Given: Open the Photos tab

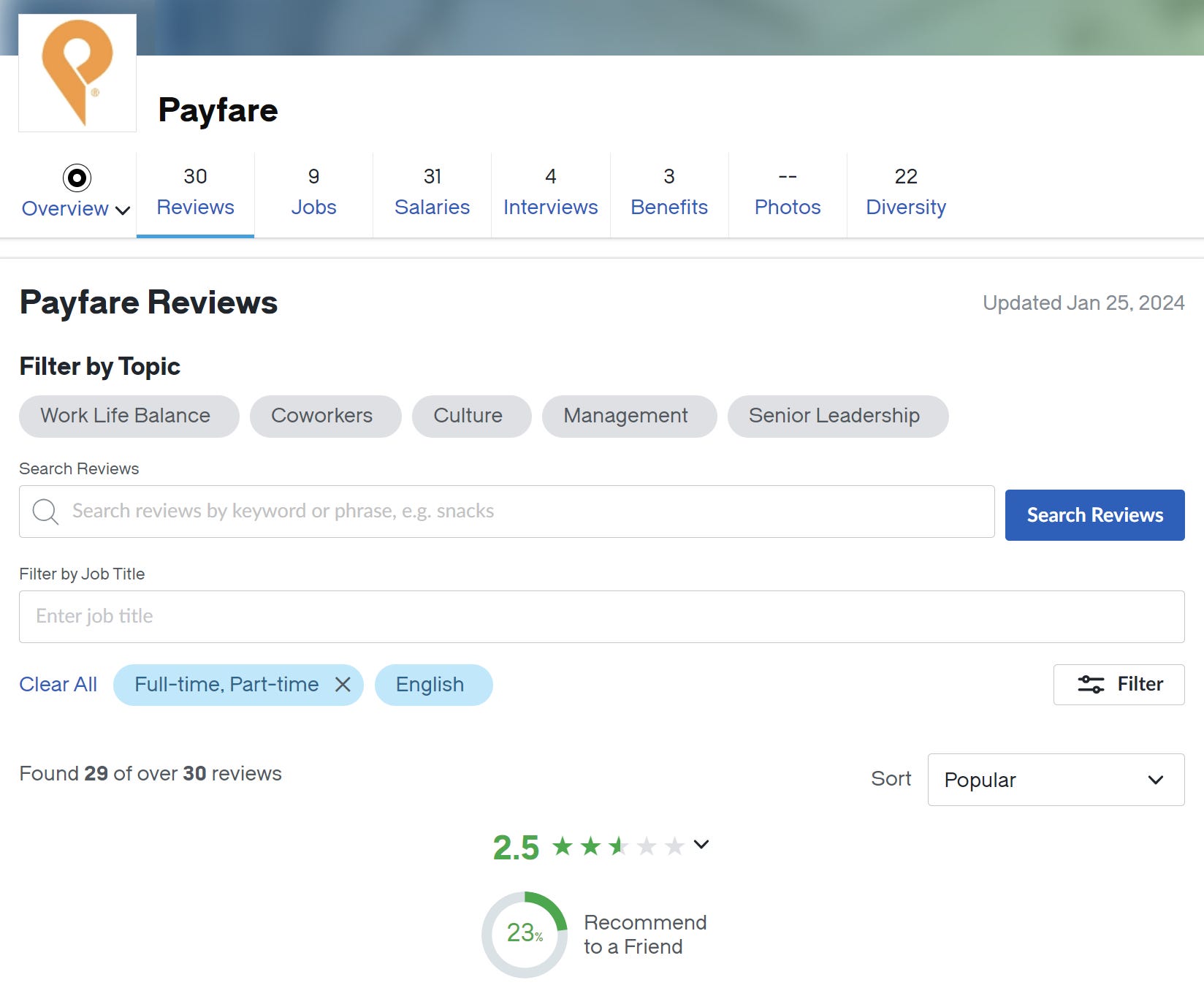Looking at the screenshot, I should pyautogui.click(x=788, y=193).
